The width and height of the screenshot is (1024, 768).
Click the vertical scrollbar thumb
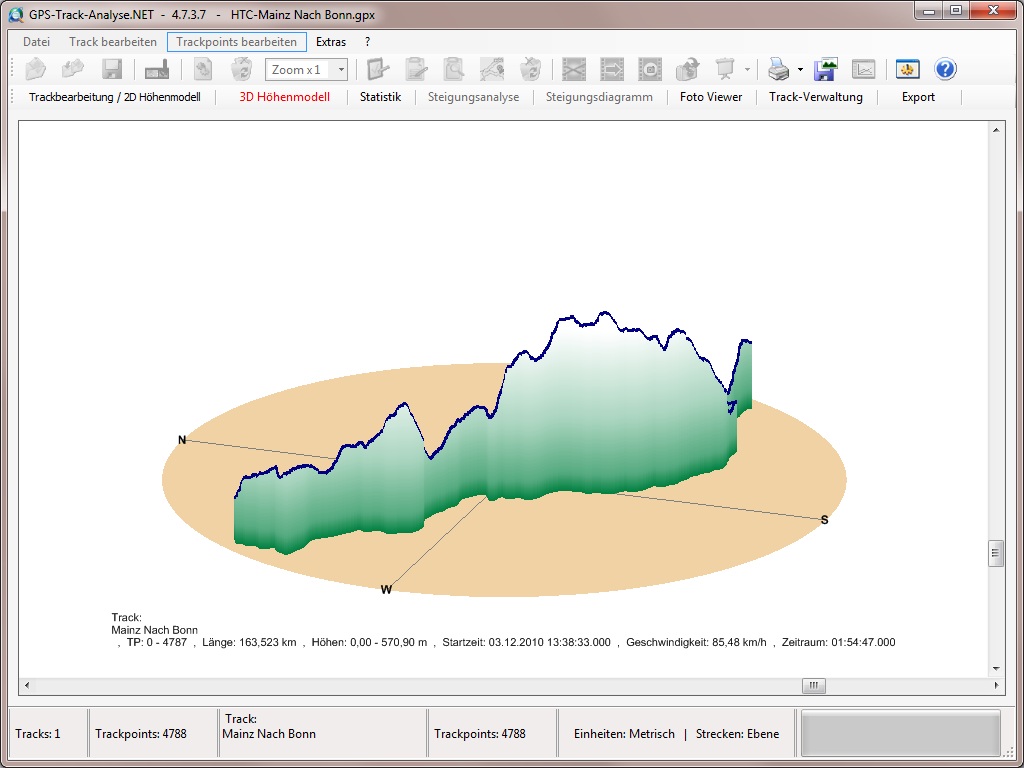click(995, 553)
